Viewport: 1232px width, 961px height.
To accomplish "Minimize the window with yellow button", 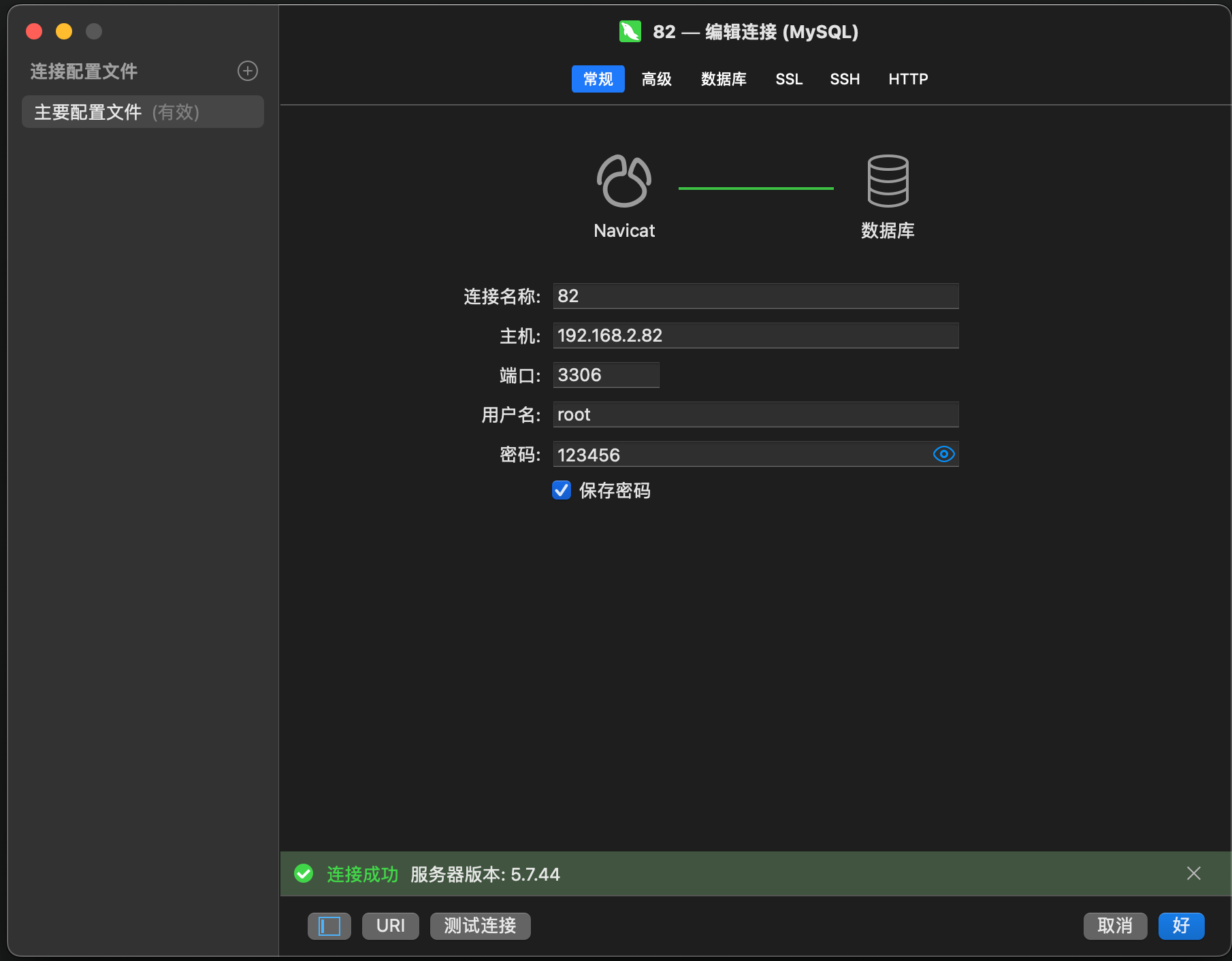I will click(x=64, y=31).
